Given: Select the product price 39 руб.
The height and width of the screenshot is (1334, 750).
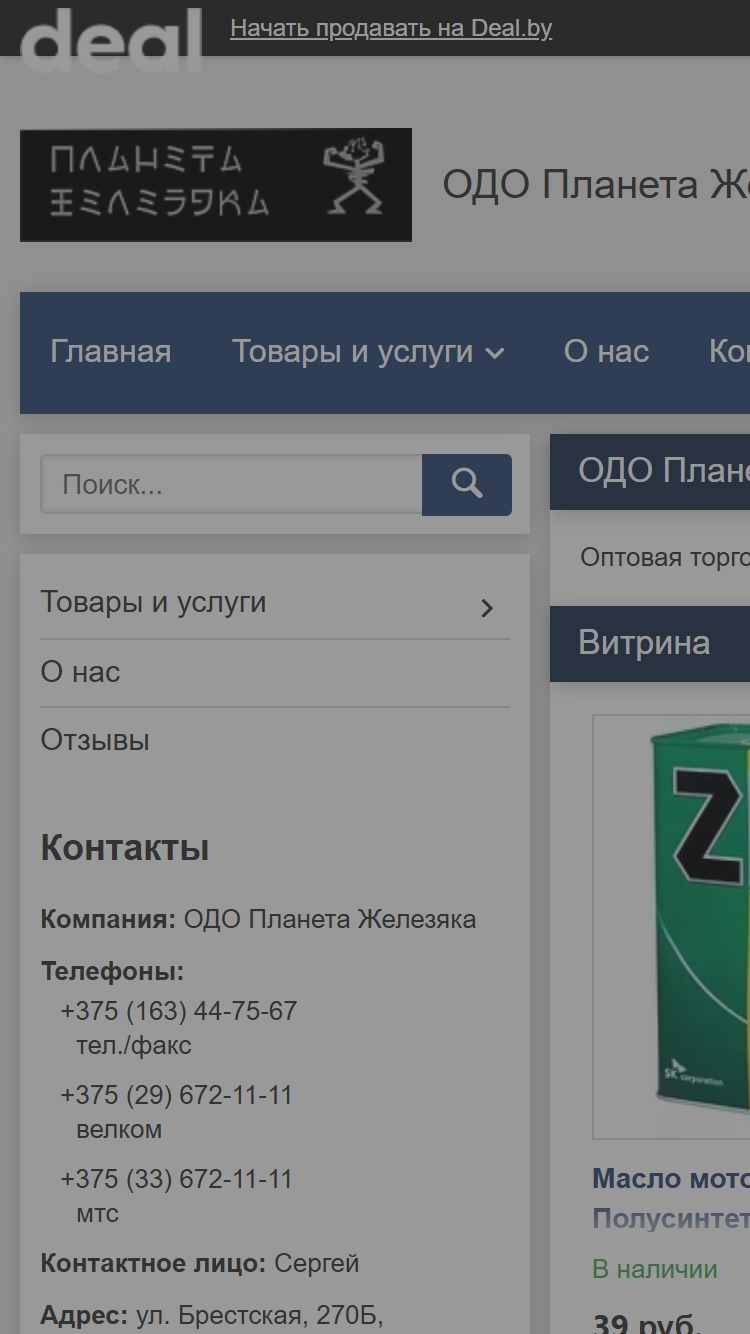Looking at the screenshot, I should click(647, 1322).
